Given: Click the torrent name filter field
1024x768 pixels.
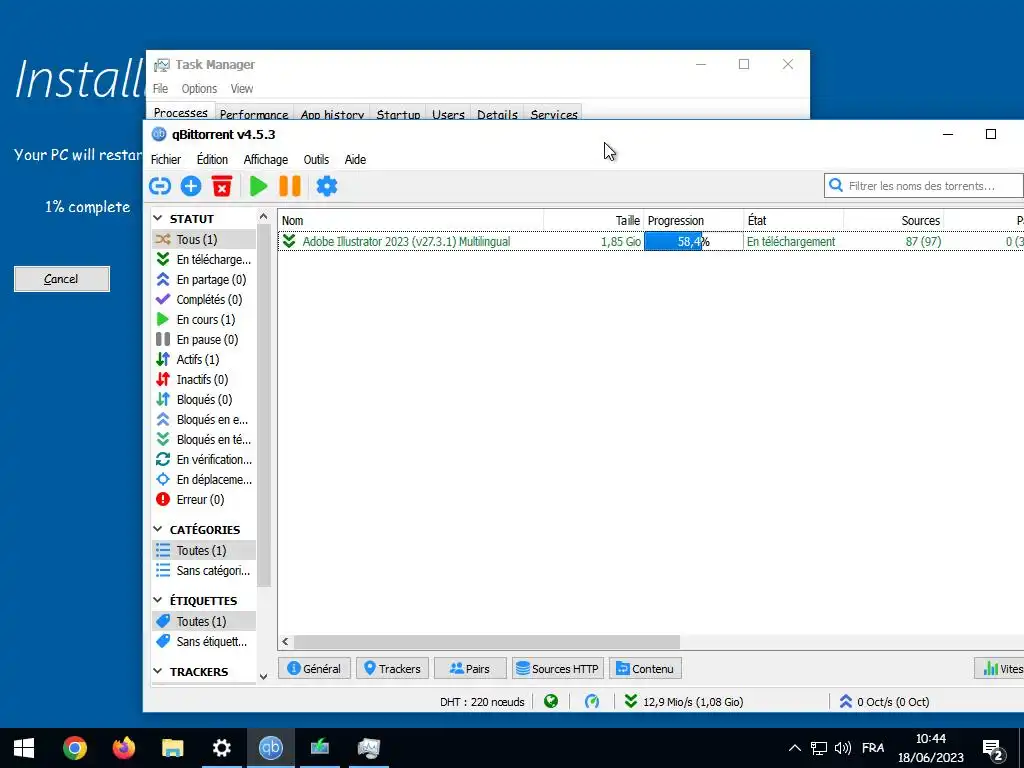Looking at the screenshot, I should (924, 186).
